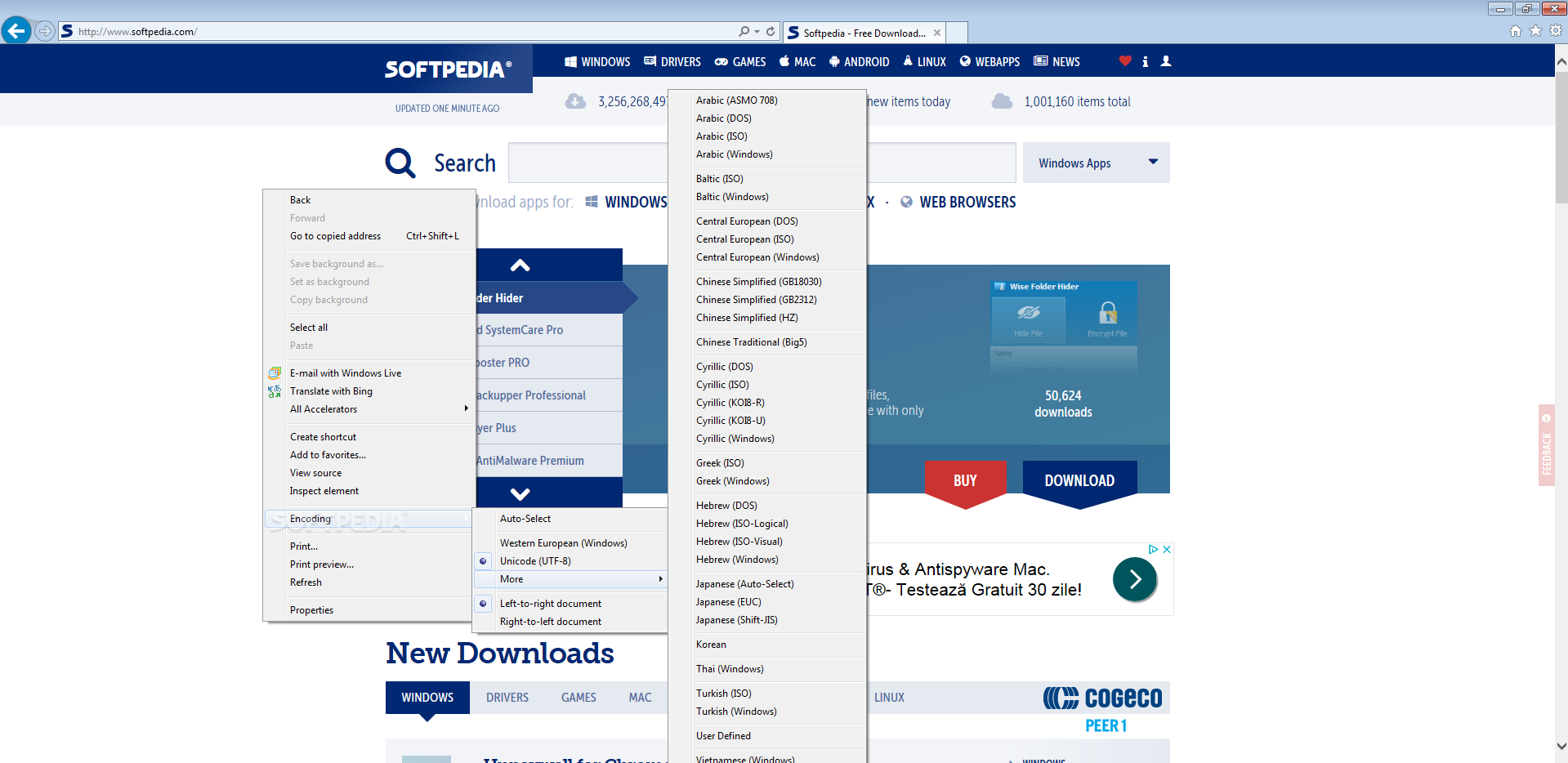Screen dimensions: 1568x763
Task: Select Chinese Traditional (Big5) encoding
Action: click(x=767, y=342)
